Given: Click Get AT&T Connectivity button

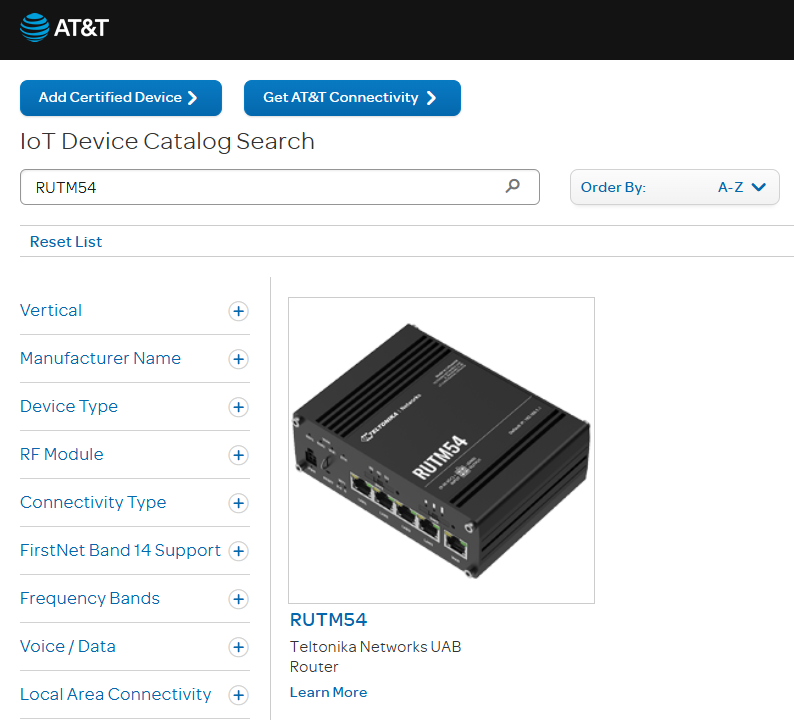Looking at the screenshot, I should (x=352, y=98).
